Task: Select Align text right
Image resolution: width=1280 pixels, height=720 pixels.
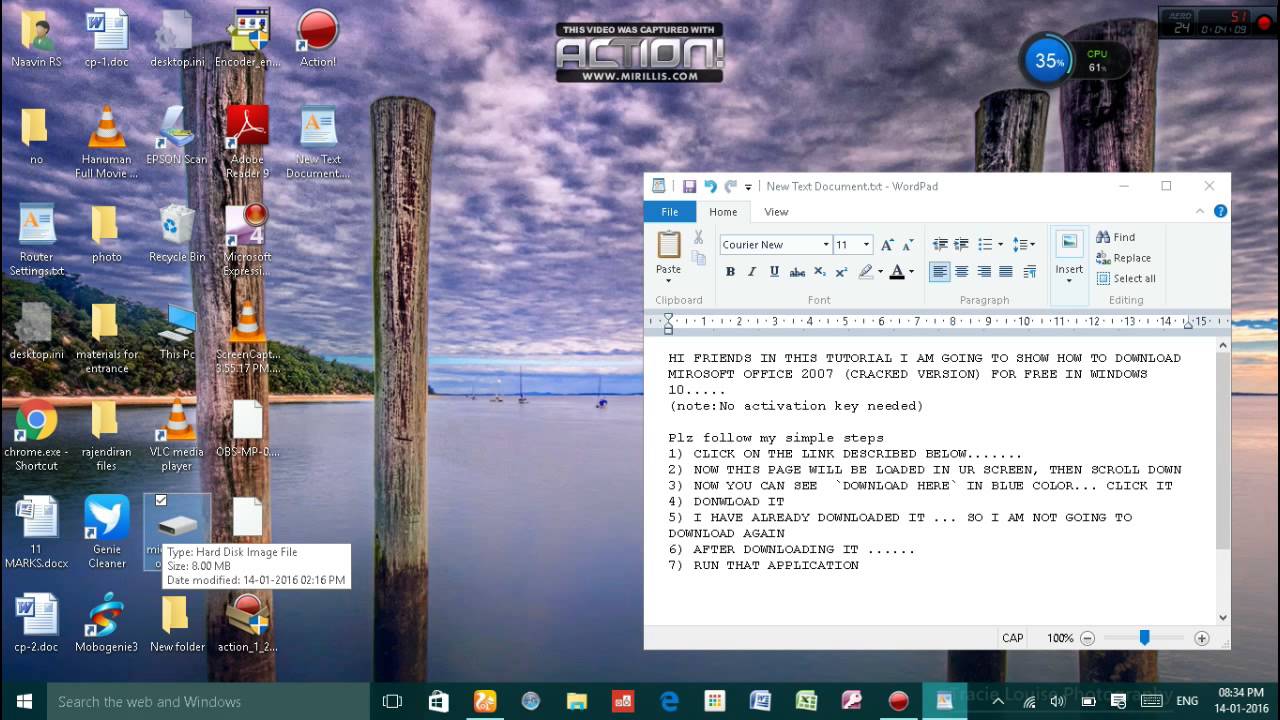Action: [x=984, y=272]
